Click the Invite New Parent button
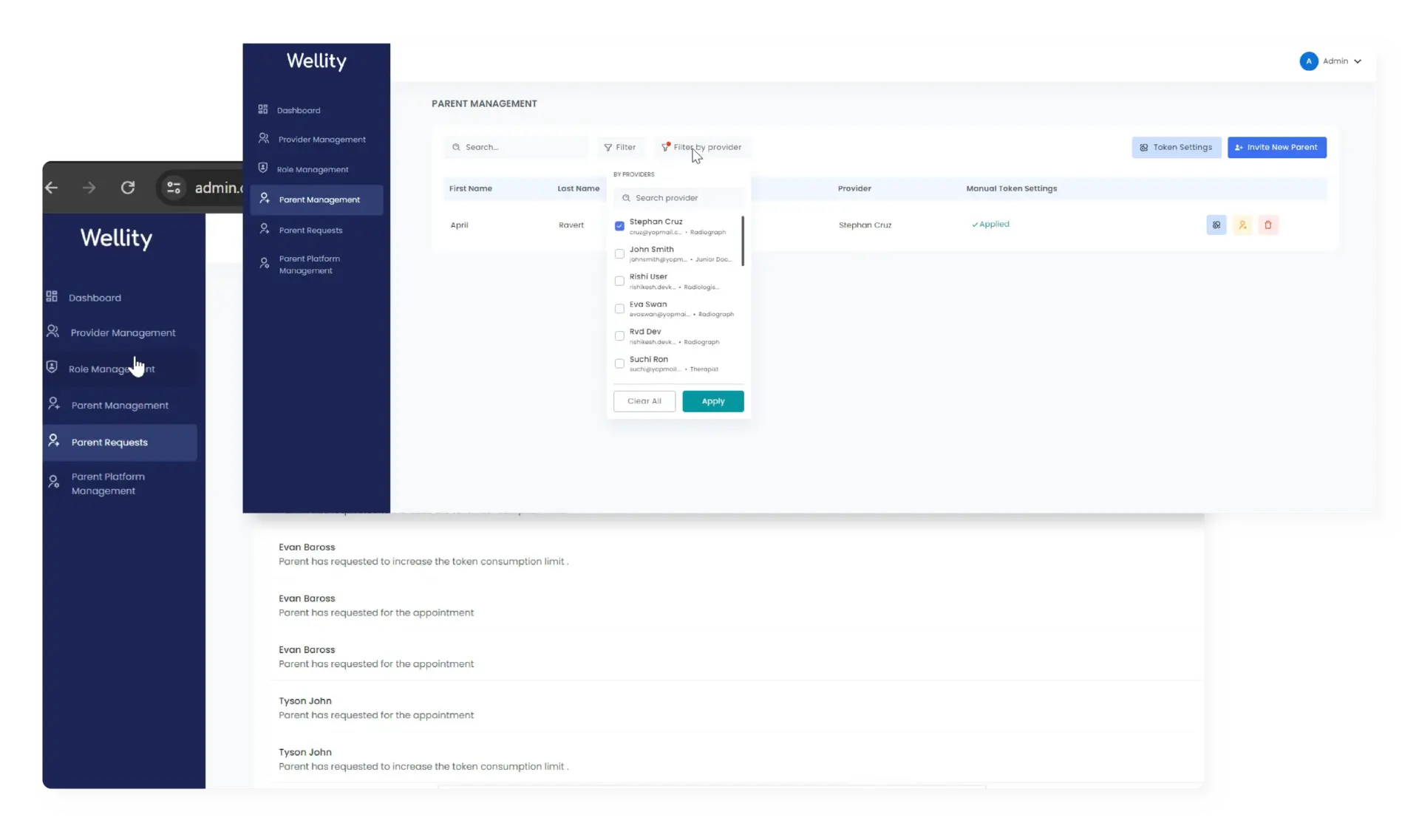Screen dimensions: 1419x840 1276,147
